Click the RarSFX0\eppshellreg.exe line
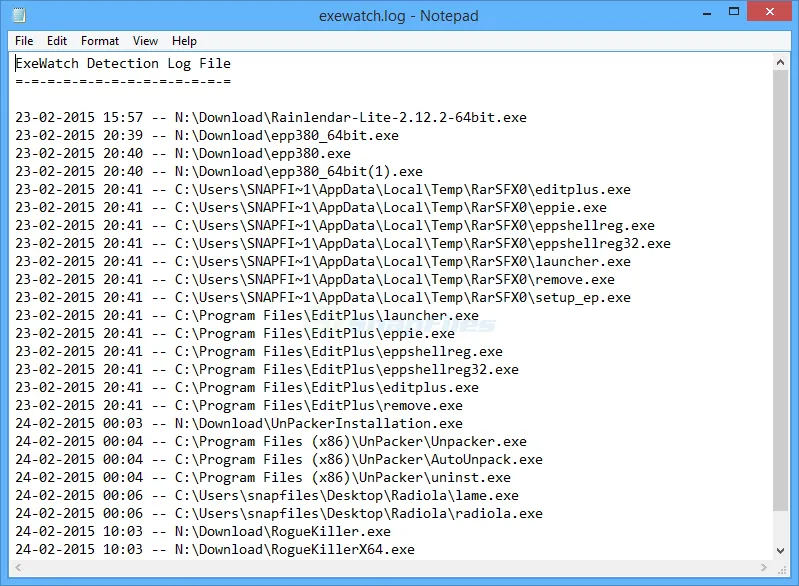 pyautogui.click(x=335, y=226)
